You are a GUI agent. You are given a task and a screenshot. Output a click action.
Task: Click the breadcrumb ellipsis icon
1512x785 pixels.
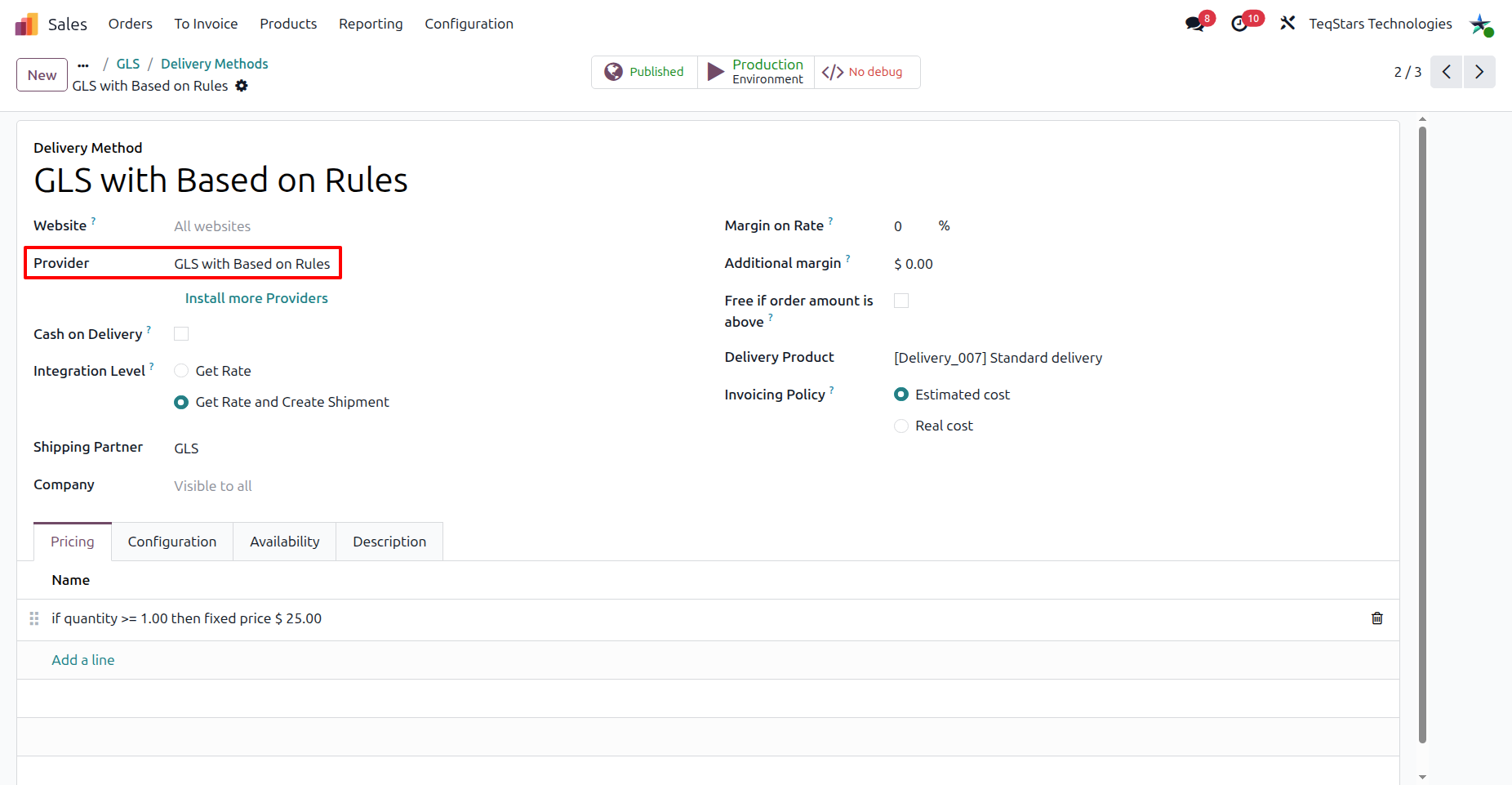point(83,65)
